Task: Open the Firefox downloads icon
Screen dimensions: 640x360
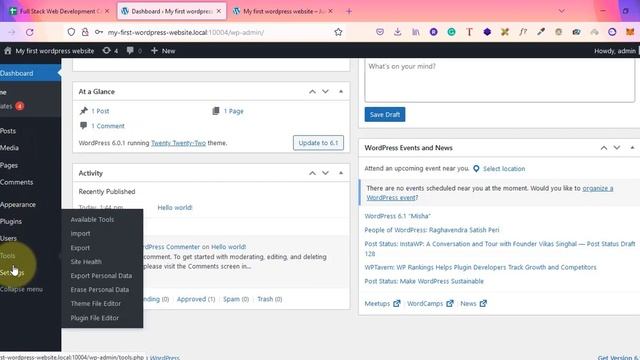Action: 398,32
